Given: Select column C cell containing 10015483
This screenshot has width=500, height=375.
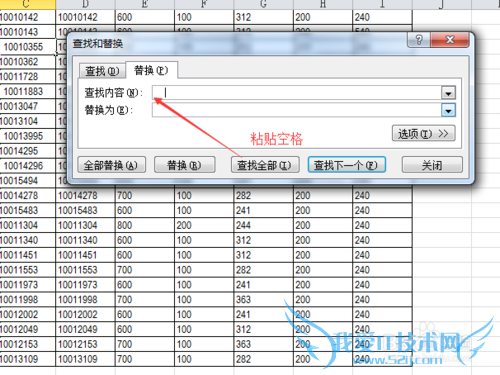Looking at the screenshot, I should [x=28, y=210].
